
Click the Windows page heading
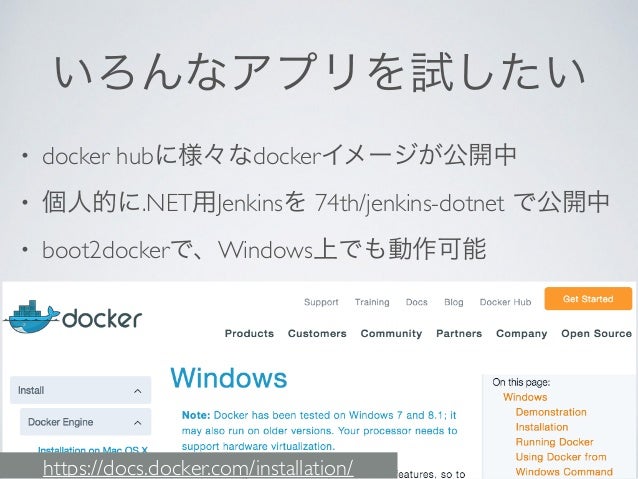pyautogui.click(x=229, y=378)
